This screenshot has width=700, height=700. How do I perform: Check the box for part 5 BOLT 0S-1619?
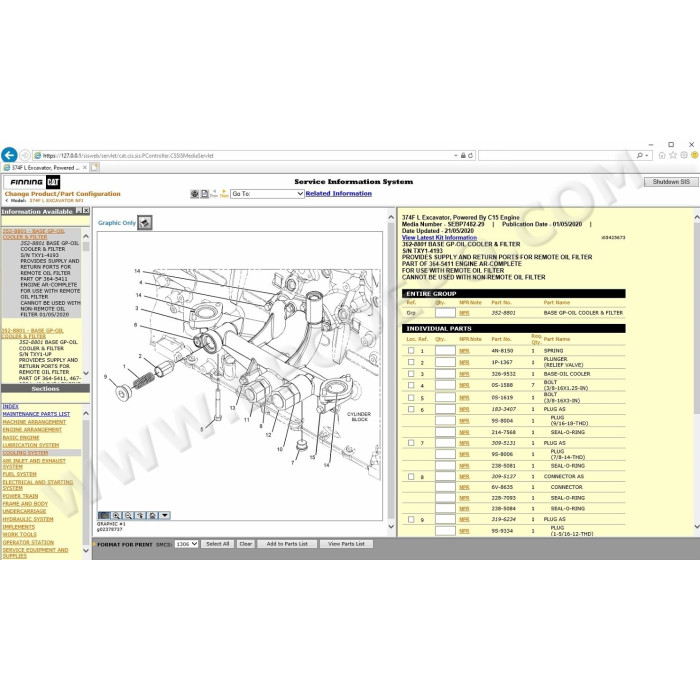click(x=411, y=397)
